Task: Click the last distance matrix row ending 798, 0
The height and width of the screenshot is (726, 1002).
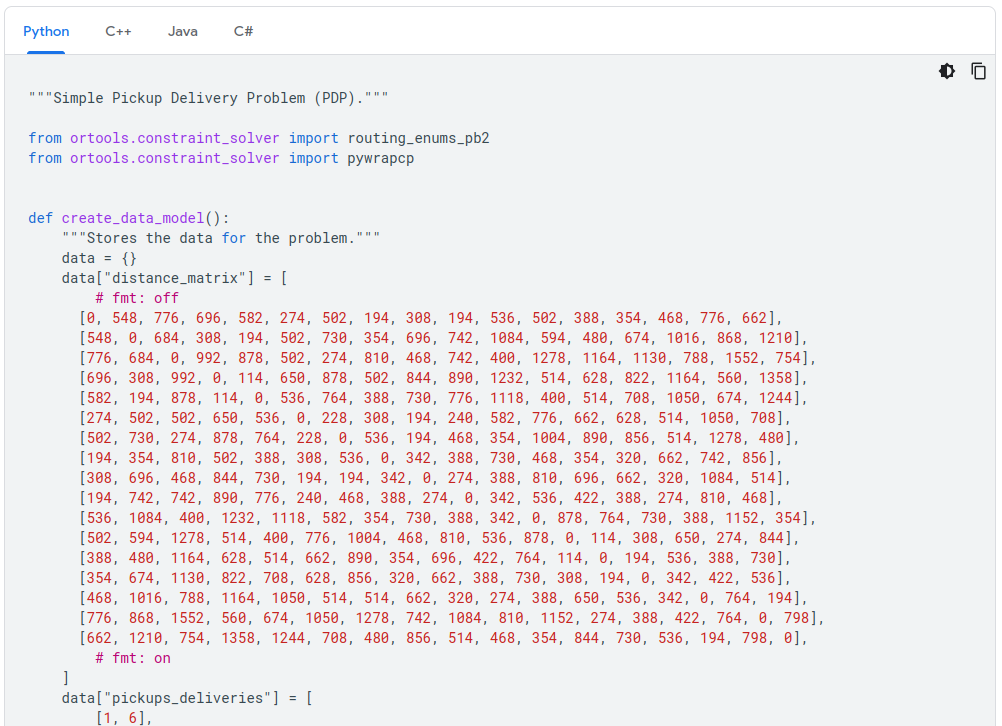Action: pos(400,637)
